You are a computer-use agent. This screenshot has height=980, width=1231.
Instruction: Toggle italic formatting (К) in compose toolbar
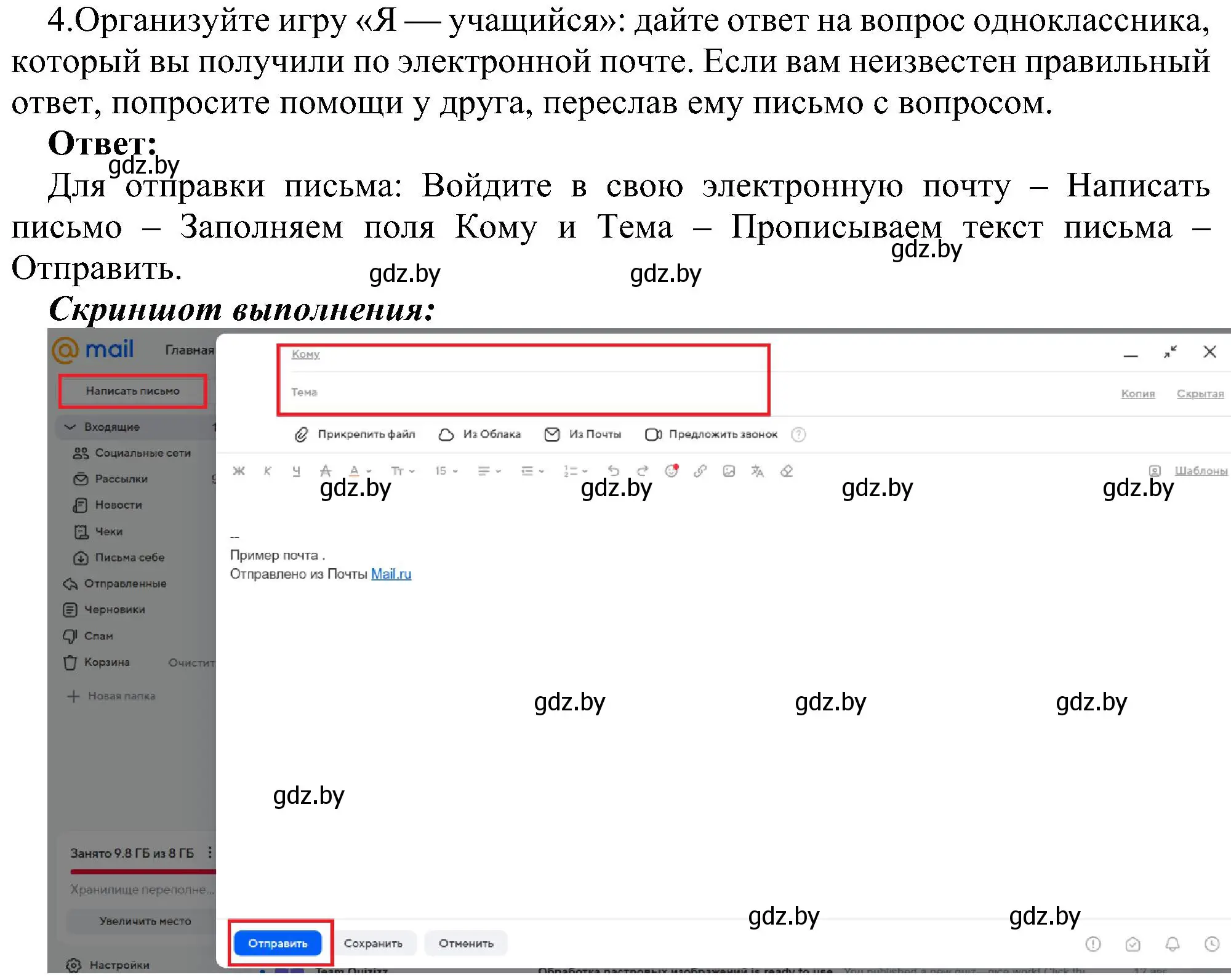pyautogui.click(x=267, y=471)
